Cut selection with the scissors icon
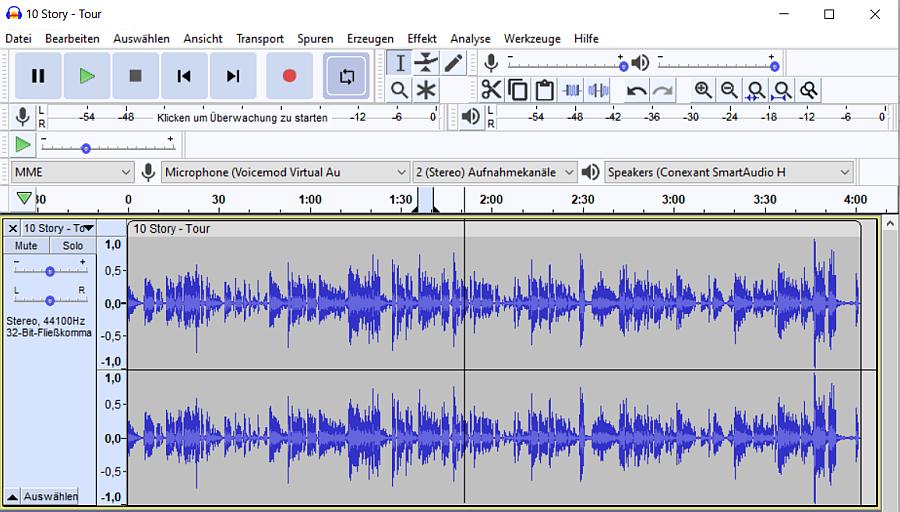Viewport: 900px width, 512px height. (491, 90)
